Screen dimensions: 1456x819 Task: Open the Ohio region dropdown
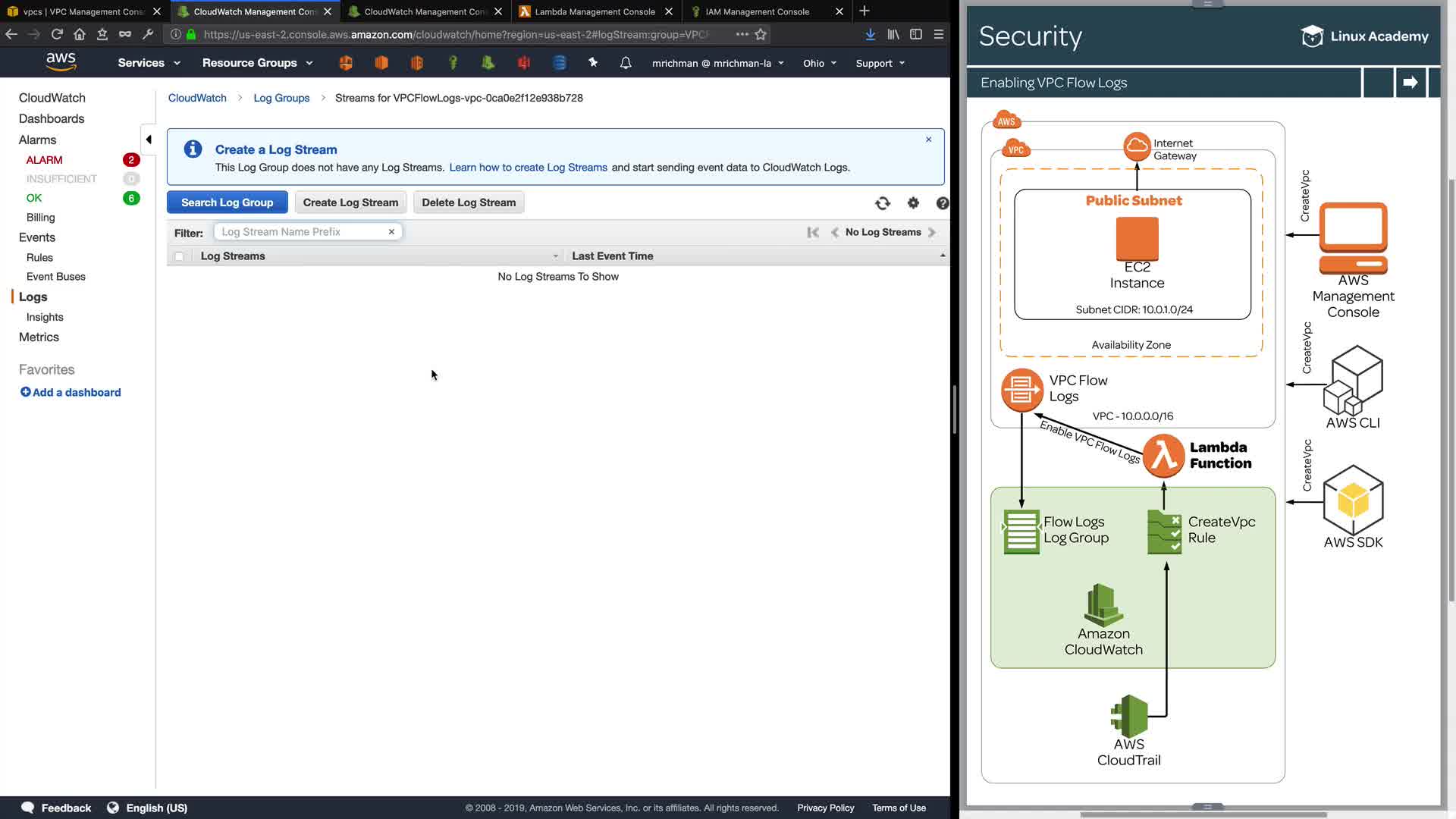(820, 63)
